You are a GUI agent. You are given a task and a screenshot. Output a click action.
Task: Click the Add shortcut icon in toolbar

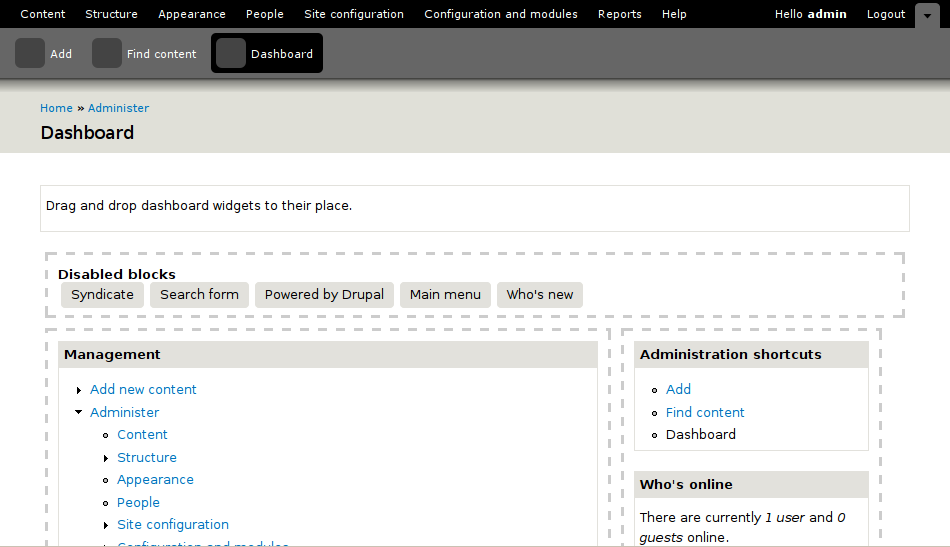tap(30, 54)
